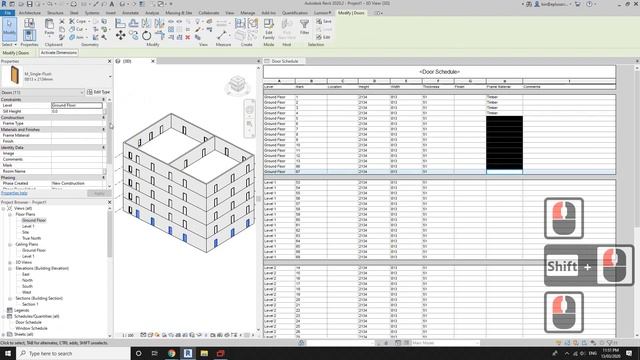Screen dimensions: 640x360
Task: Click the 1:100 view scale control
Action: click(128, 335)
